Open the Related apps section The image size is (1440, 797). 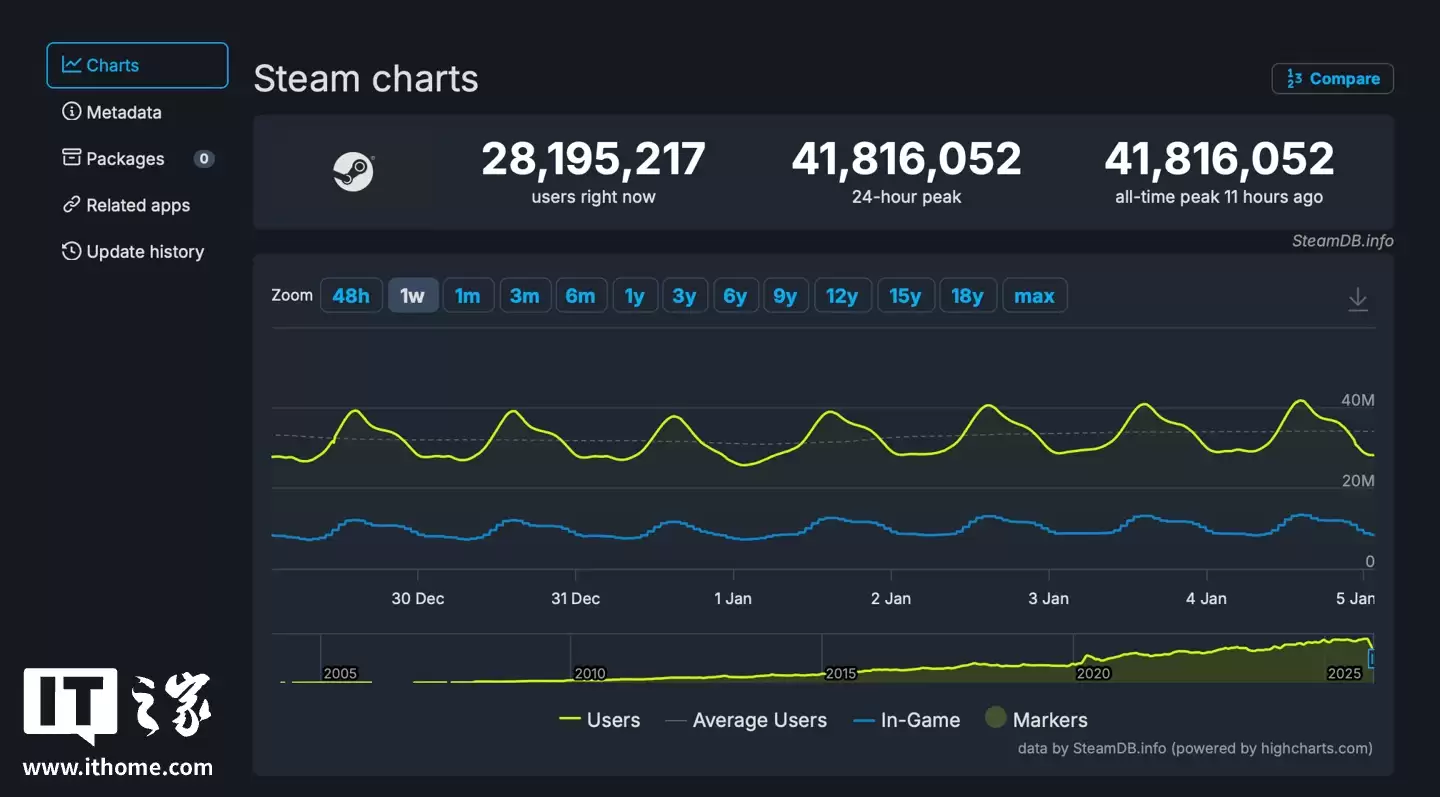point(138,204)
